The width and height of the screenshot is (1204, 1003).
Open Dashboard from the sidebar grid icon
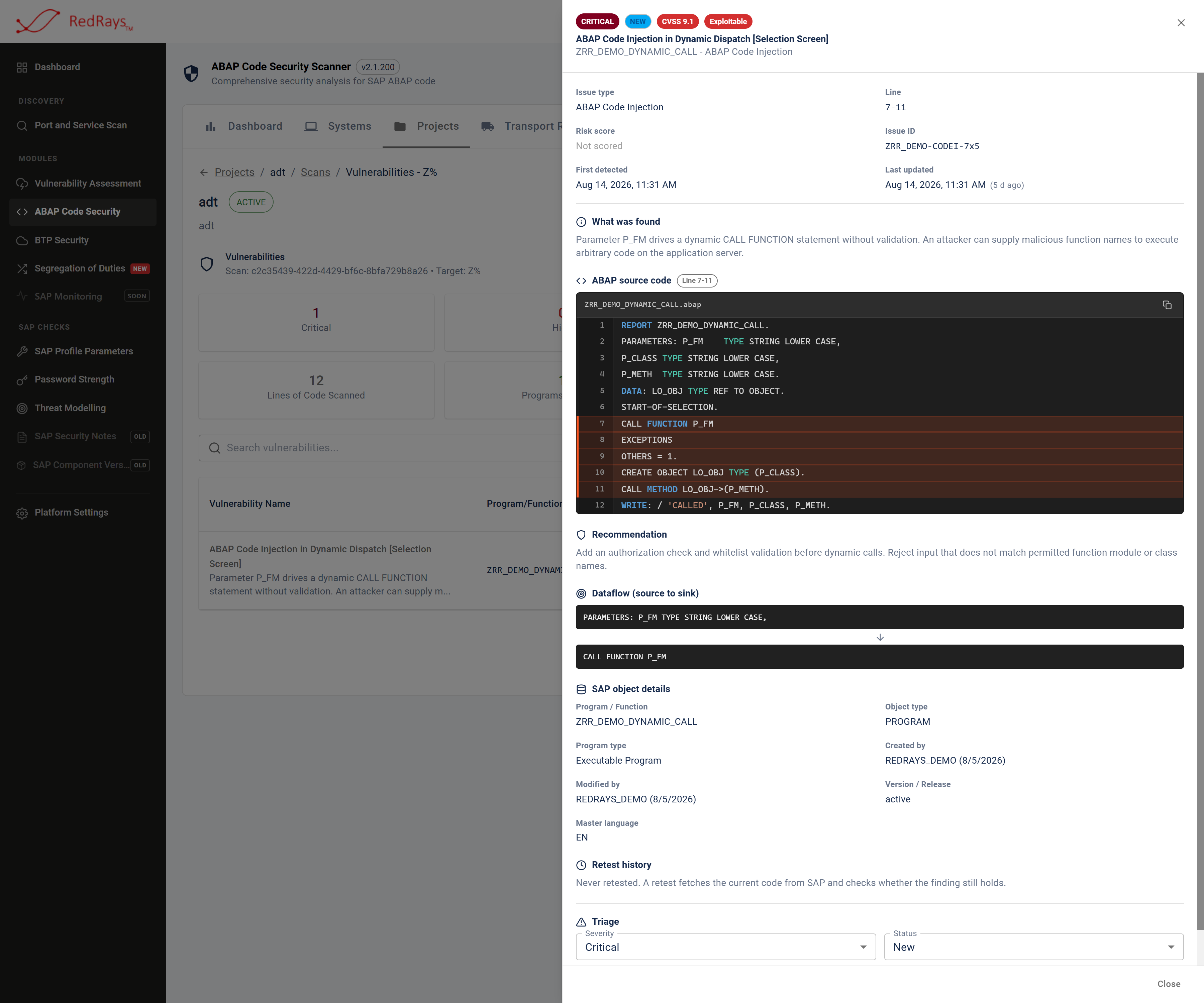tap(22, 67)
